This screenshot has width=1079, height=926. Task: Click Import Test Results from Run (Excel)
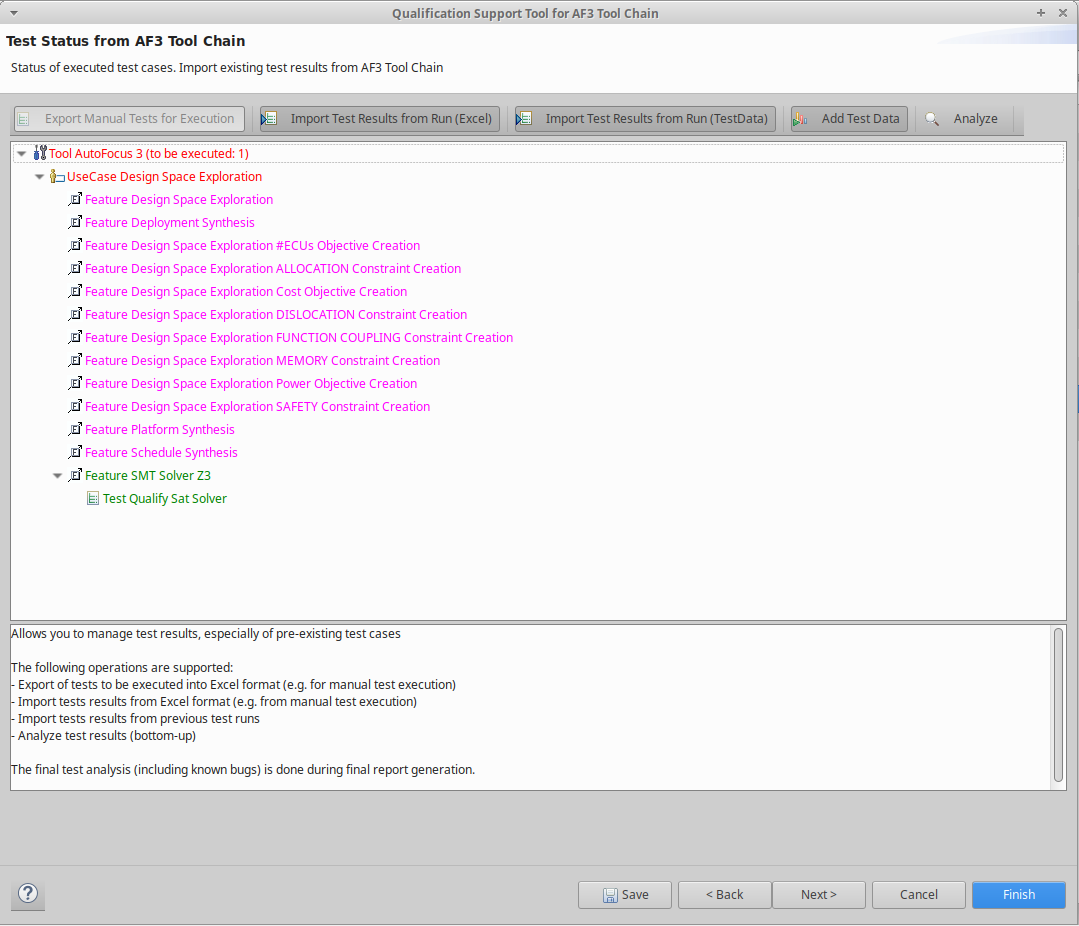(x=380, y=119)
